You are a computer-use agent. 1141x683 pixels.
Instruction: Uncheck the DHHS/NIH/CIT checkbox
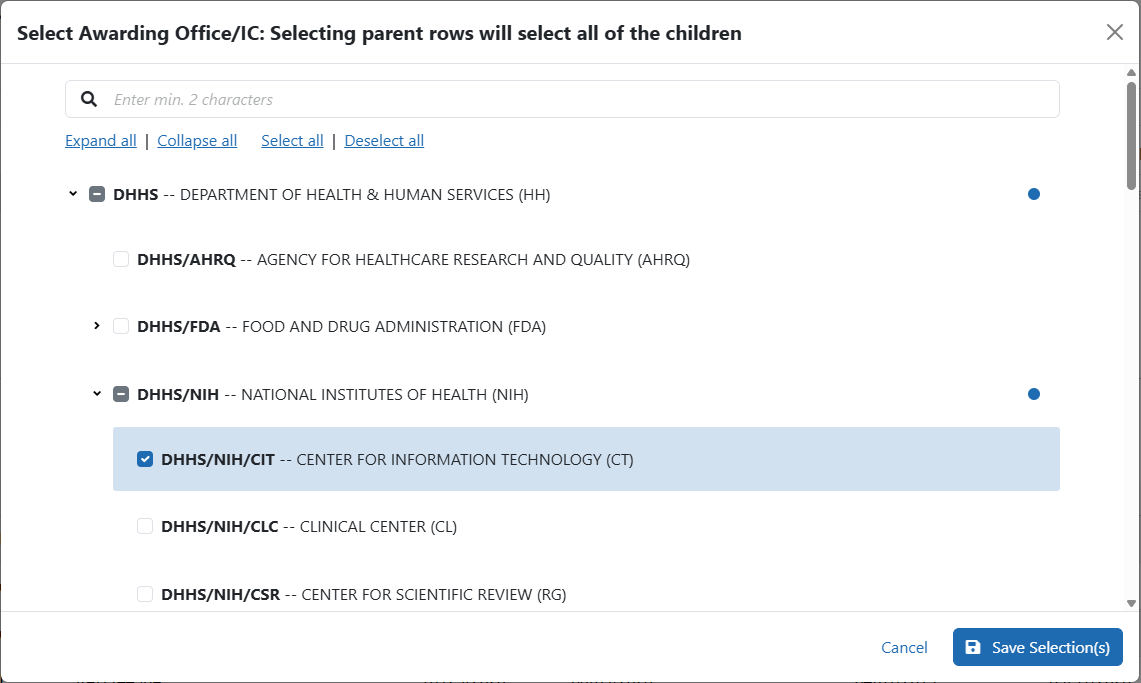145,460
